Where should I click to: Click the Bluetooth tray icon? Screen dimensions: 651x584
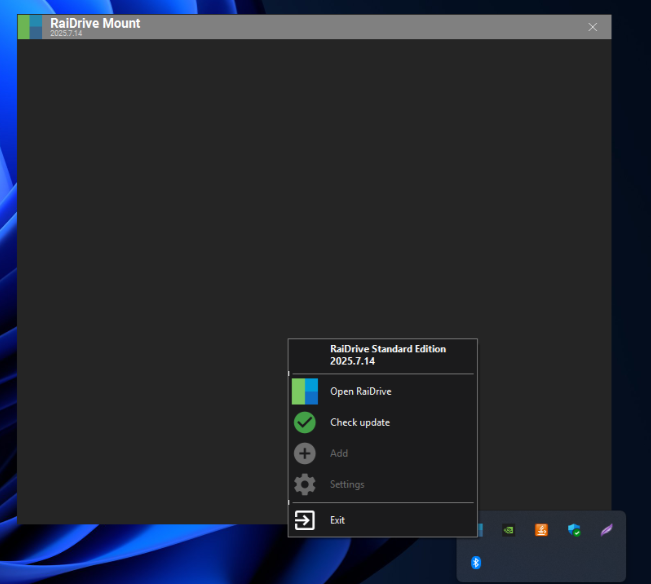(x=476, y=563)
